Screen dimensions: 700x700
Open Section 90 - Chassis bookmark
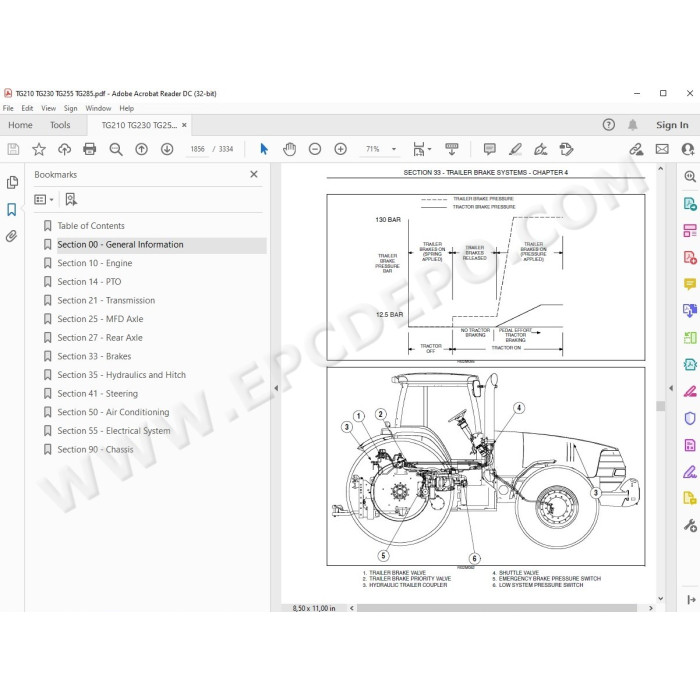pyautogui.click(x=95, y=450)
